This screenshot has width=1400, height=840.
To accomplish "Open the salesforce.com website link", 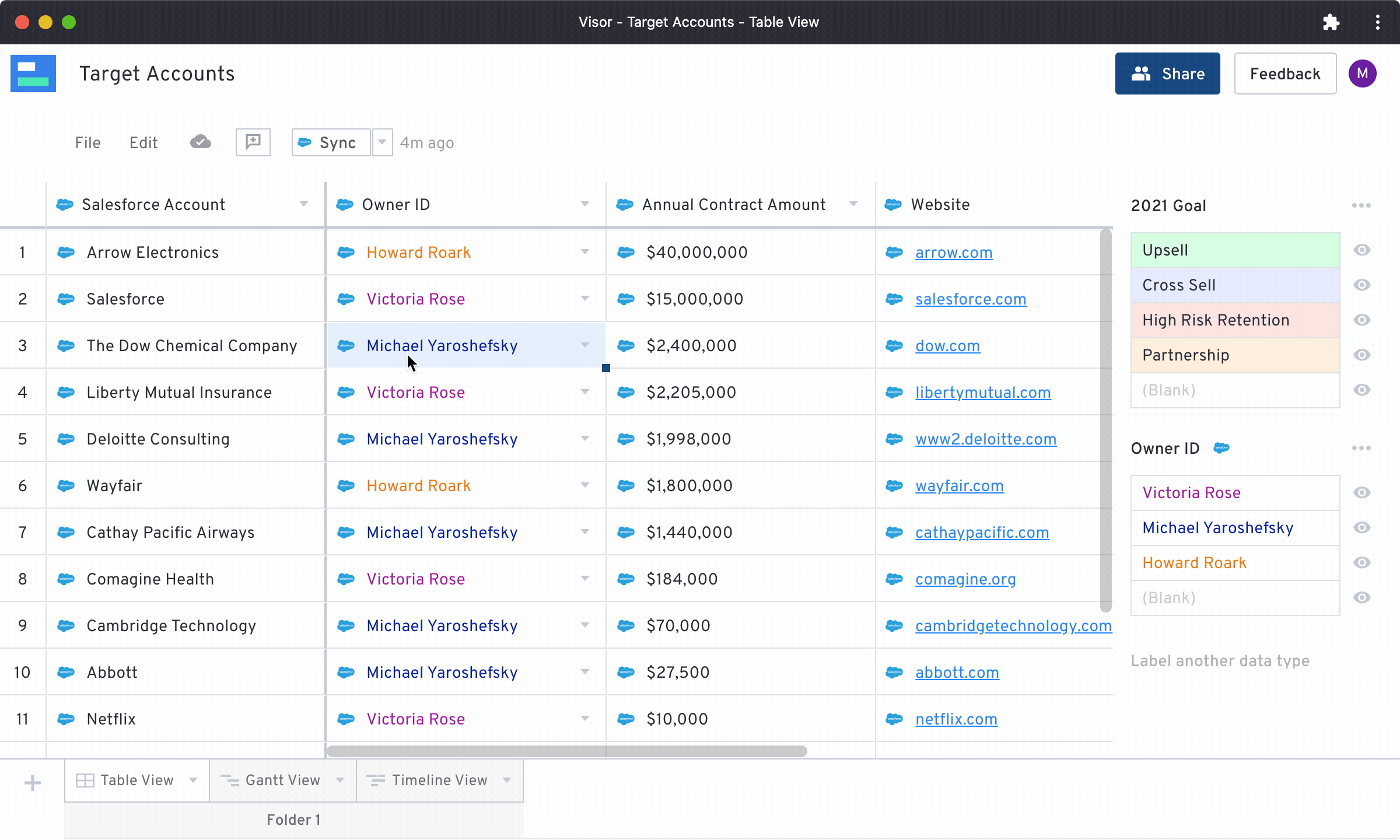I will point(970,299).
